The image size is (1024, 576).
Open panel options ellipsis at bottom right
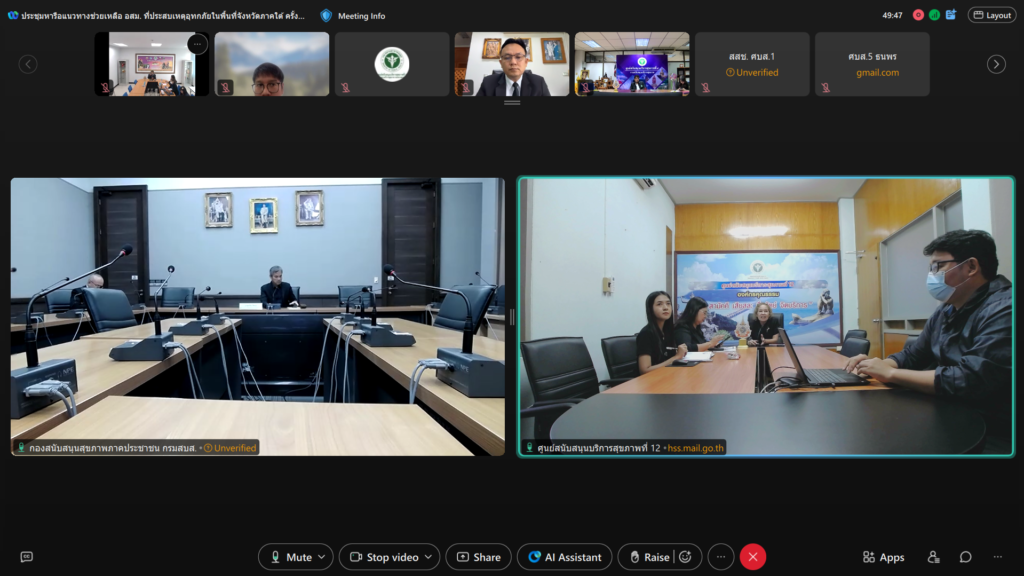[997, 557]
